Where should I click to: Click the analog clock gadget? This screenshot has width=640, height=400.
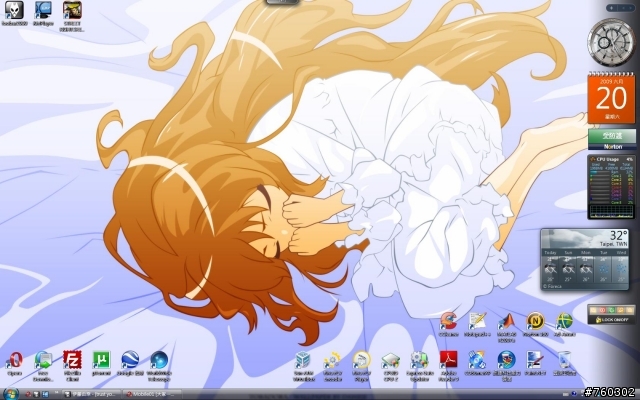coord(611,43)
